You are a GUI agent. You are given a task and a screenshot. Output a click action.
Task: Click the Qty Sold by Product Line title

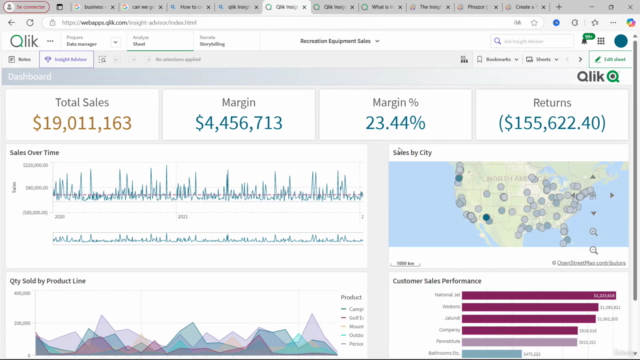pos(48,281)
